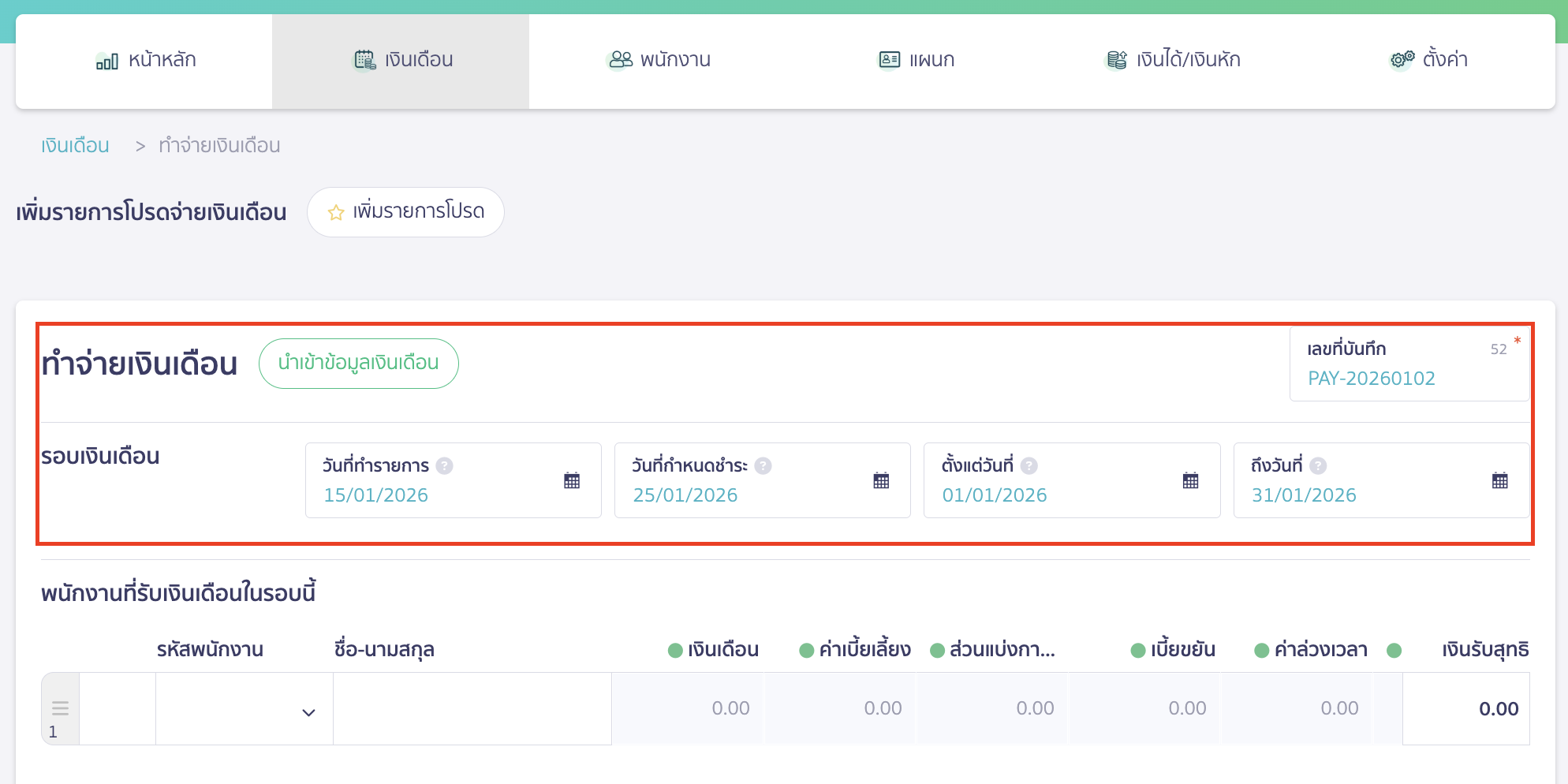1568x784 pixels.
Task: Click the เพิ่มรายการโปรด favorite button
Action: (x=405, y=212)
